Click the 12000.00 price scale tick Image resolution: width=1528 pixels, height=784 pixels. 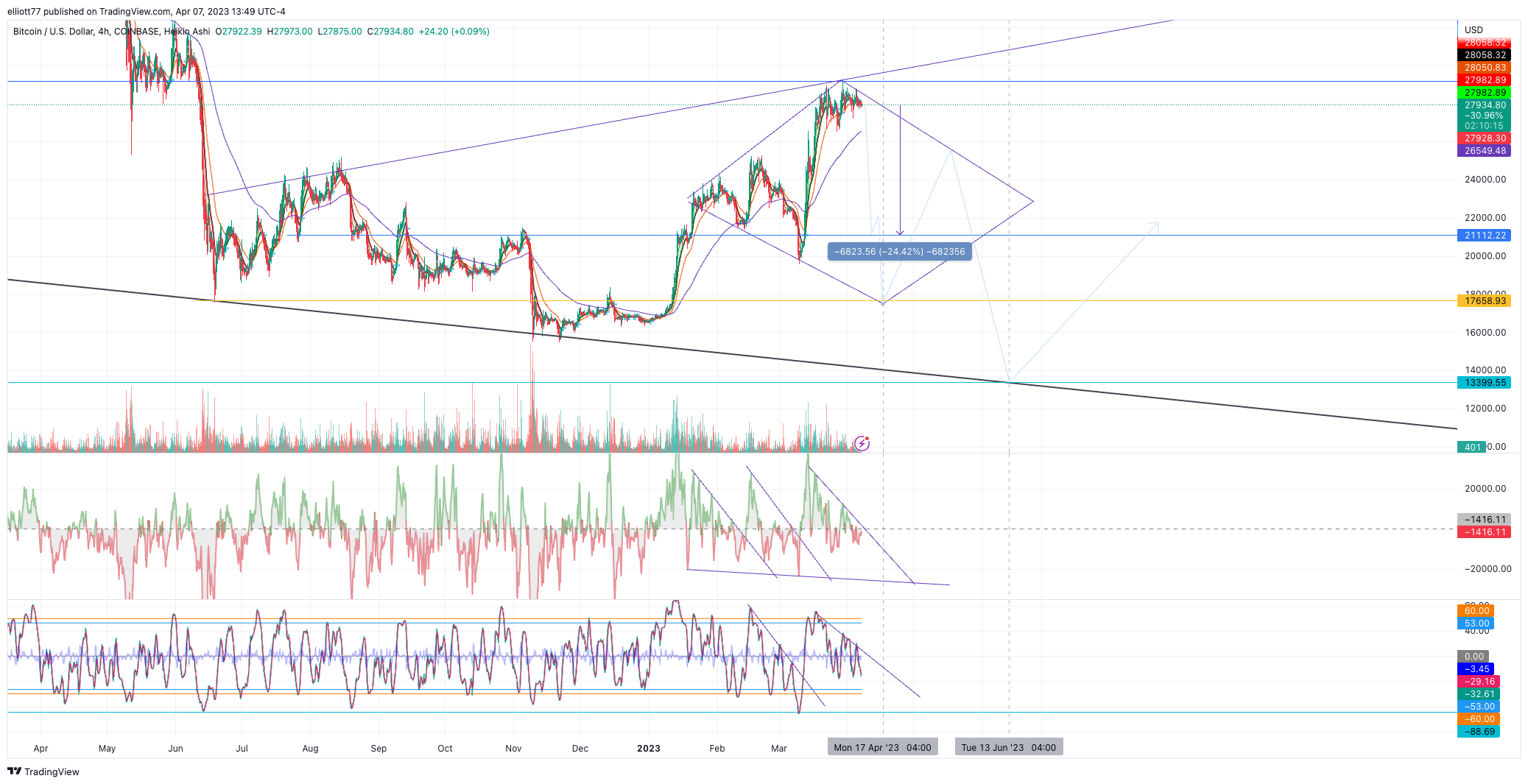pyautogui.click(x=1485, y=409)
